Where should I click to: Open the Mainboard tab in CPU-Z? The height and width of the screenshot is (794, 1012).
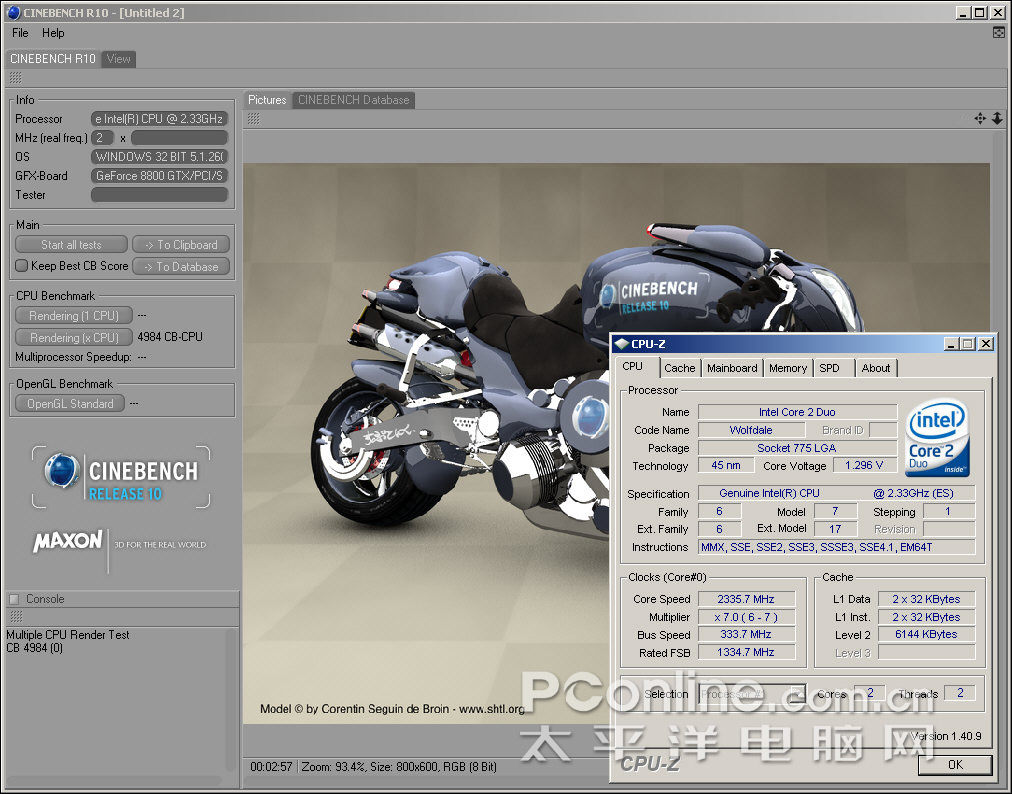pyautogui.click(x=732, y=368)
